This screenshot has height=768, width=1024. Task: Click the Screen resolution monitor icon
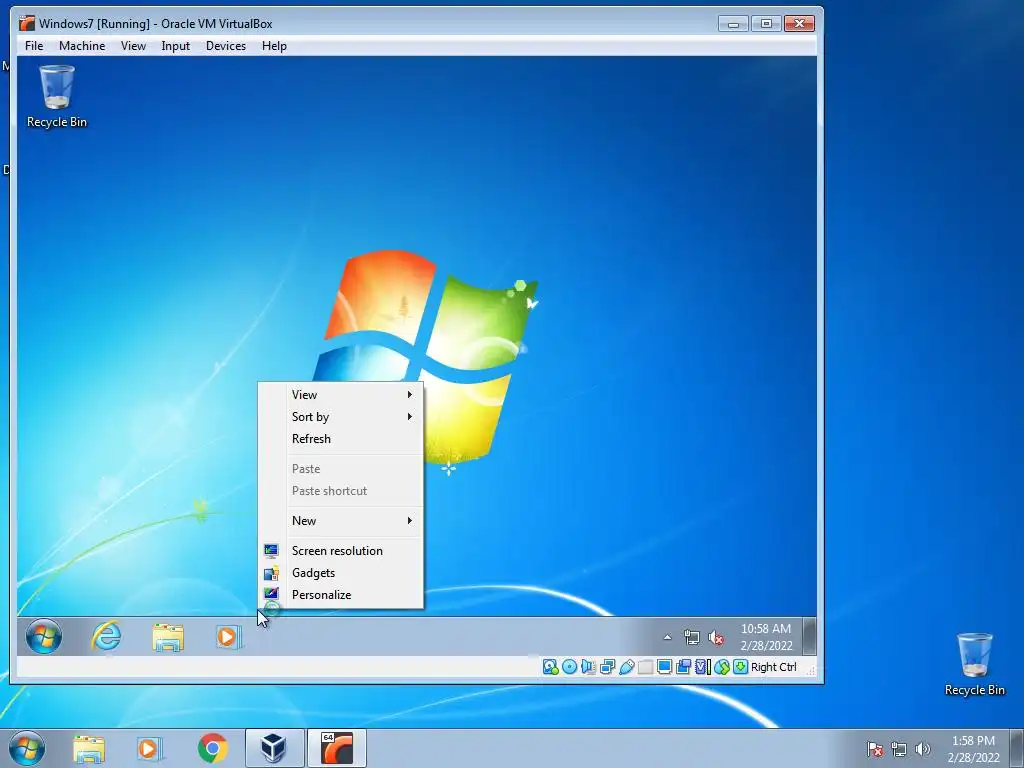271,551
